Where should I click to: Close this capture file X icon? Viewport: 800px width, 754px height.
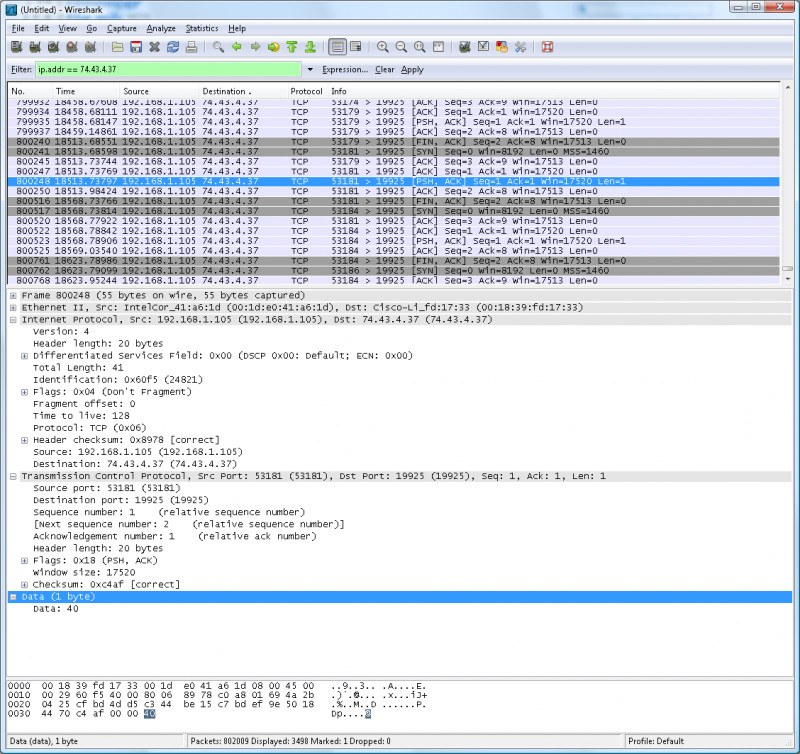click(155, 47)
